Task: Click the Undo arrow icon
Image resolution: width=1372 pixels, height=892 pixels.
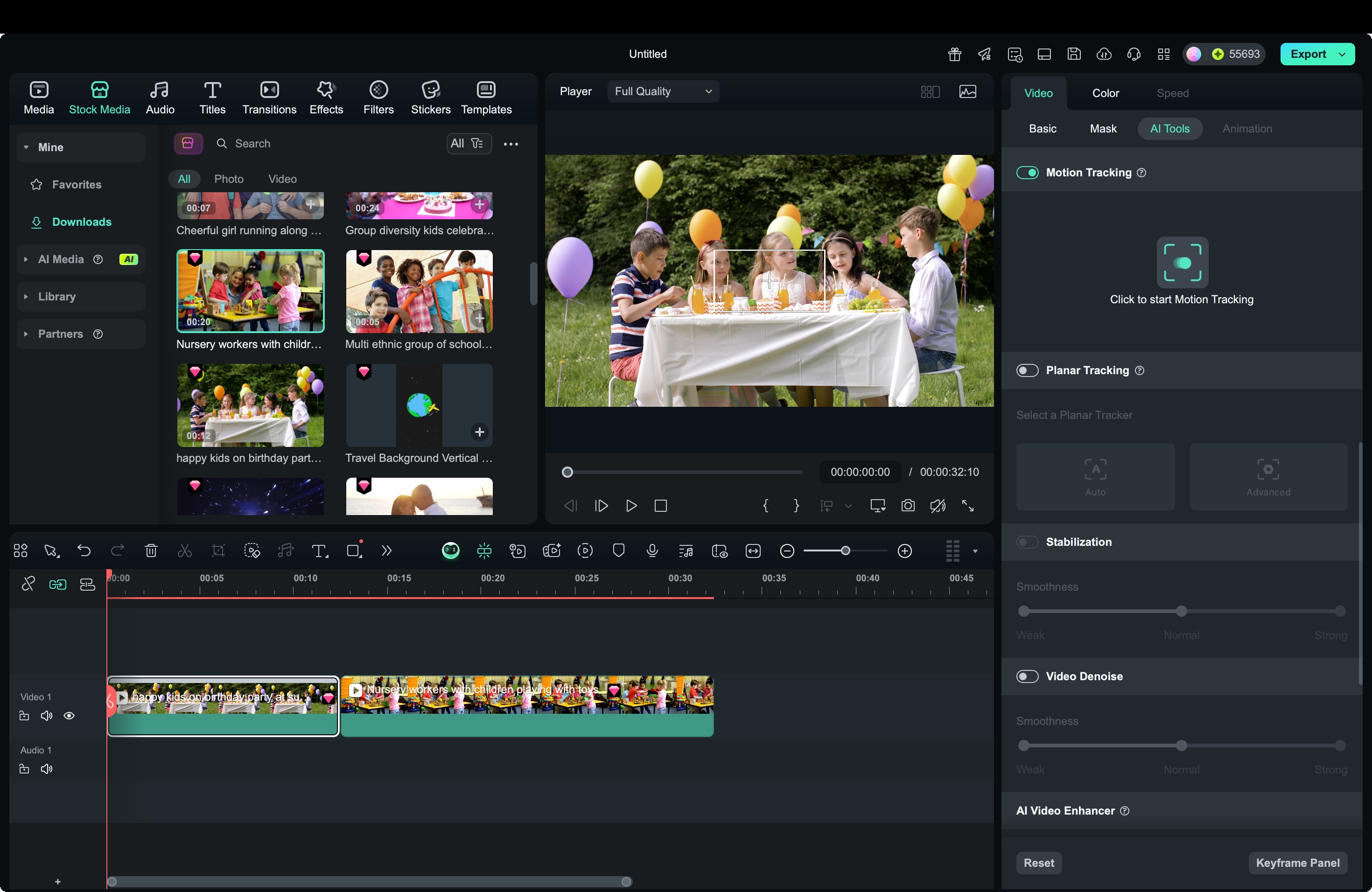Action: click(84, 551)
